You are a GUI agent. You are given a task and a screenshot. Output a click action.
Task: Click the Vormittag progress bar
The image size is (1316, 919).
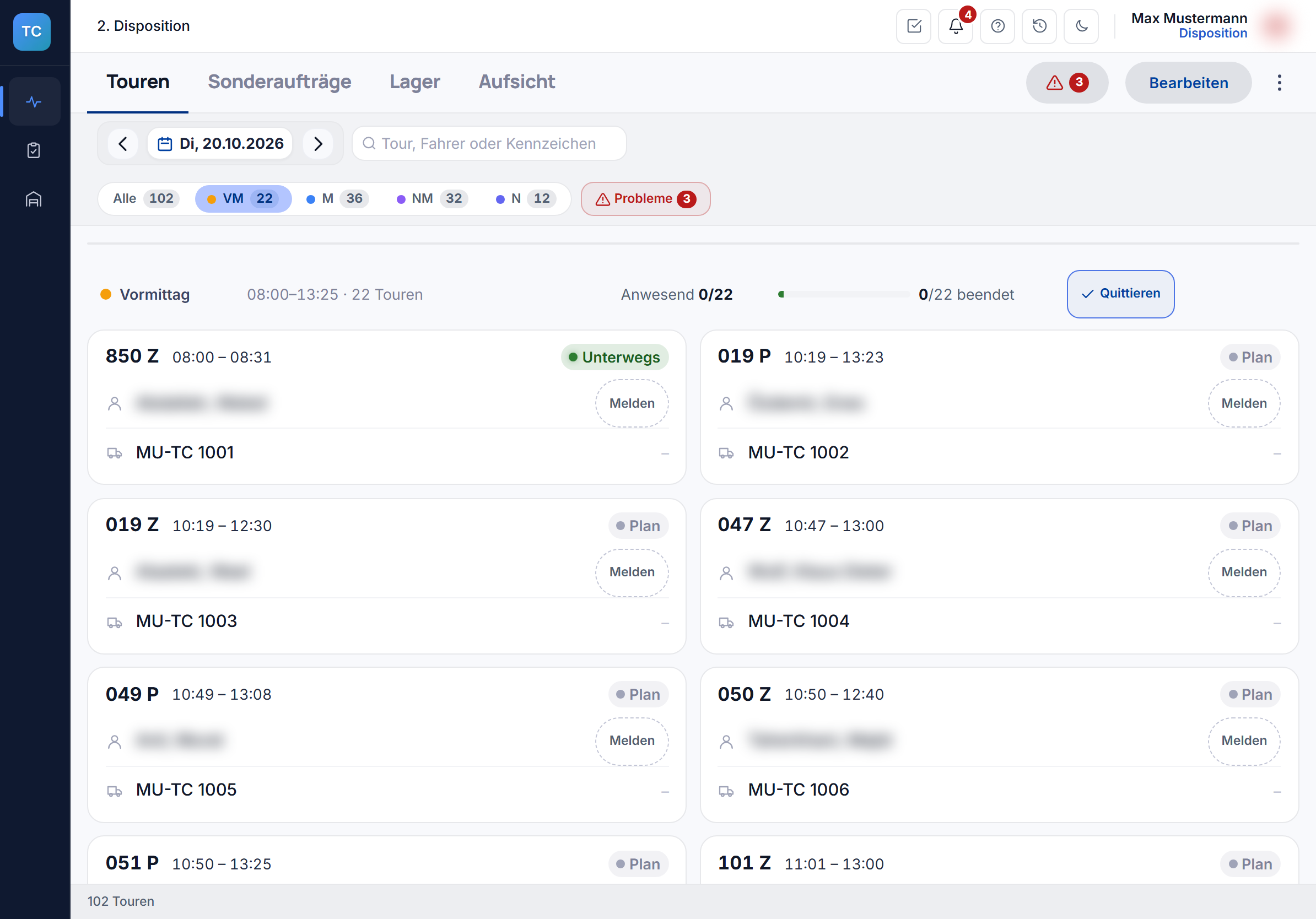844,295
